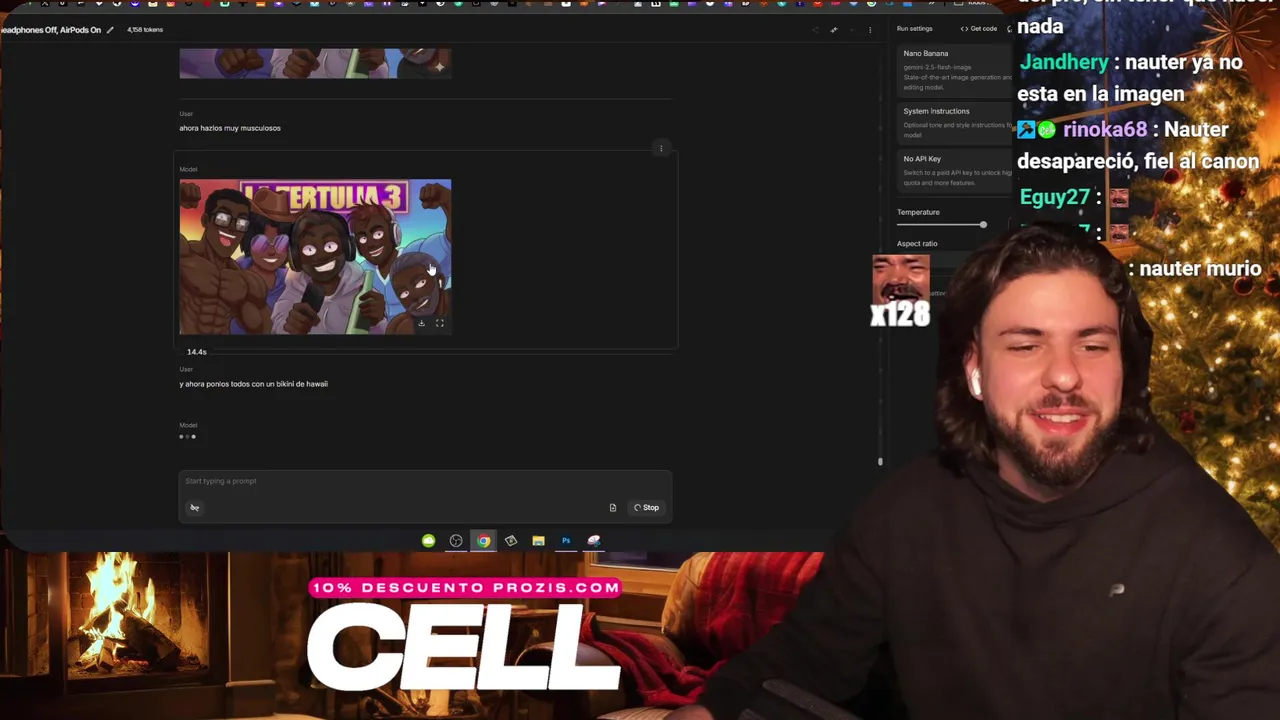The height and width of the screenshot is (720, 1280).
Task: Open Photoshop from the taskbar
Action: (566, 541)
